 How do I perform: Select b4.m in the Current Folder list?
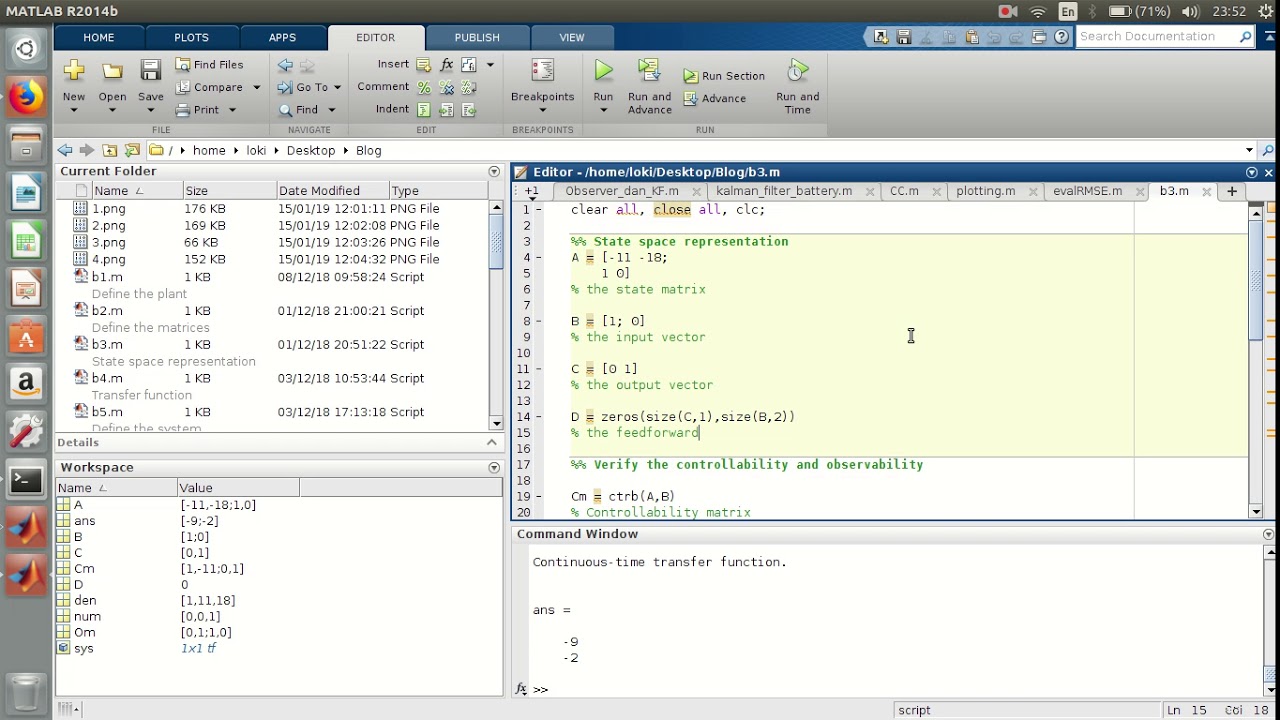pos(107,378)
